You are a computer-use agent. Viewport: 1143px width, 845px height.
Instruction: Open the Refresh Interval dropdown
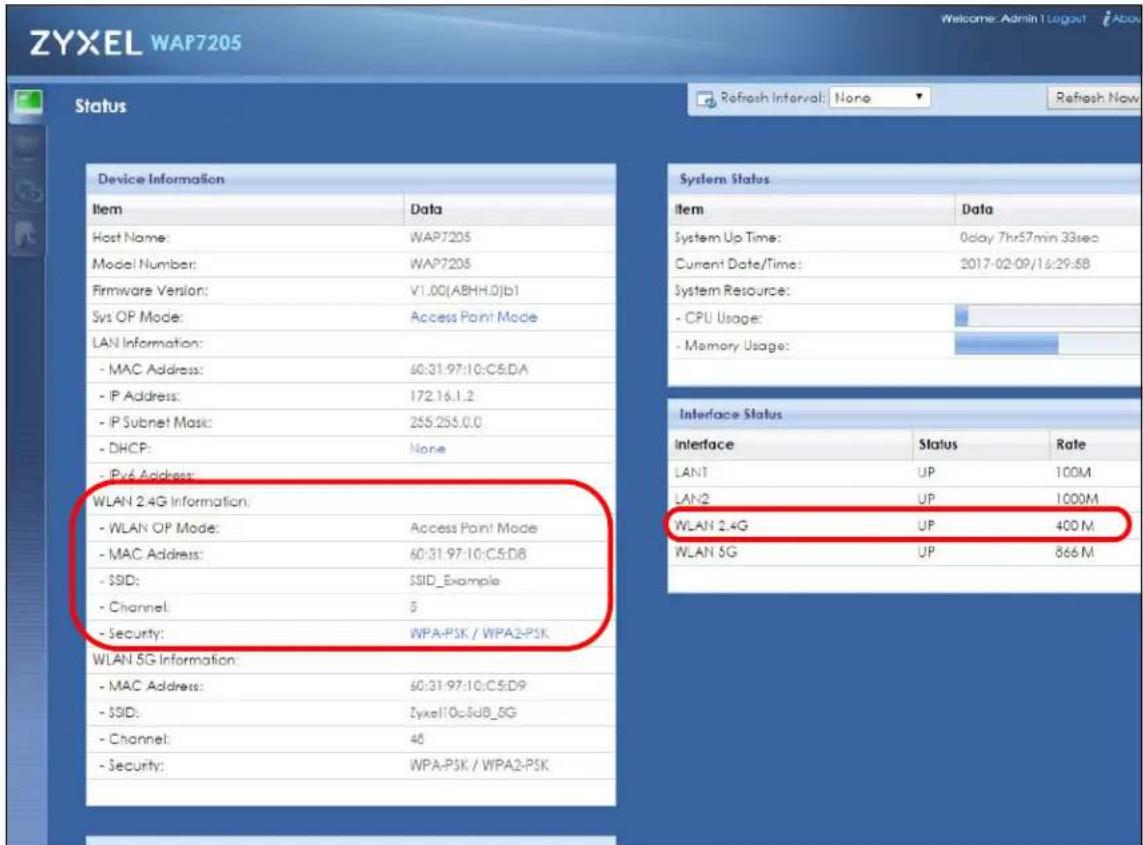pos(879,97)
